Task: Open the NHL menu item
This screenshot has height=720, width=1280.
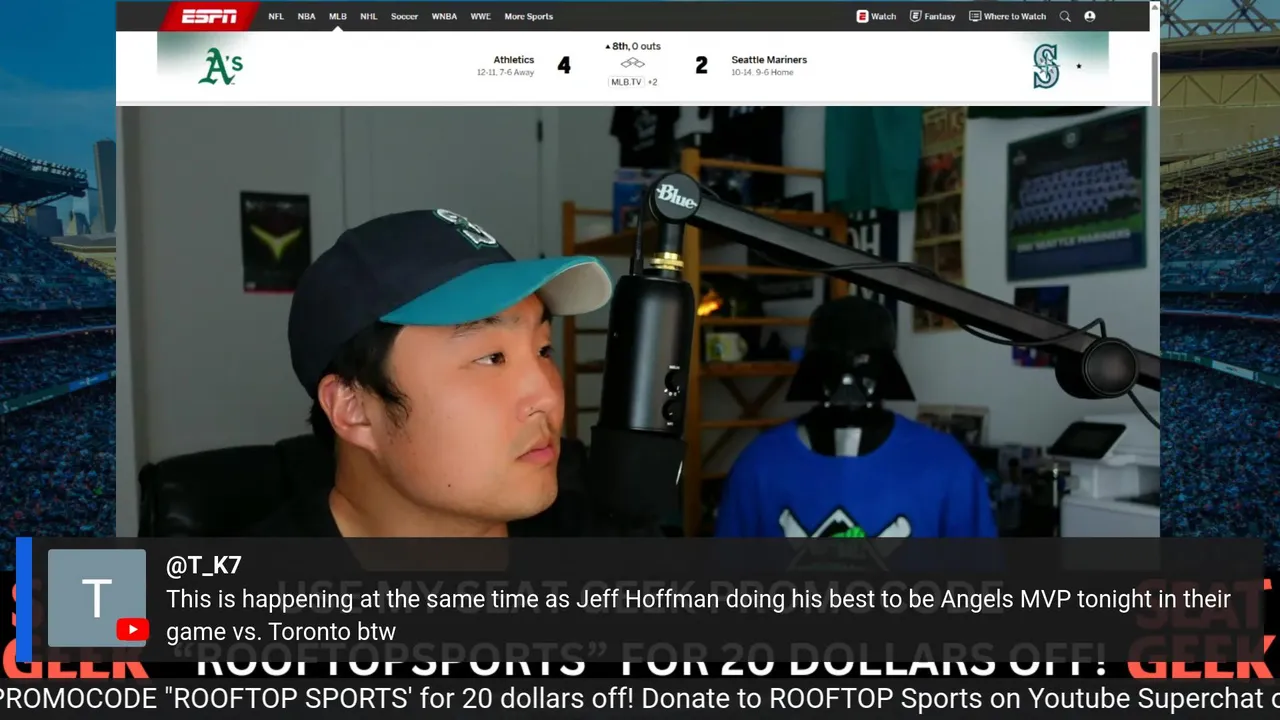Action: tap(369, 17)
